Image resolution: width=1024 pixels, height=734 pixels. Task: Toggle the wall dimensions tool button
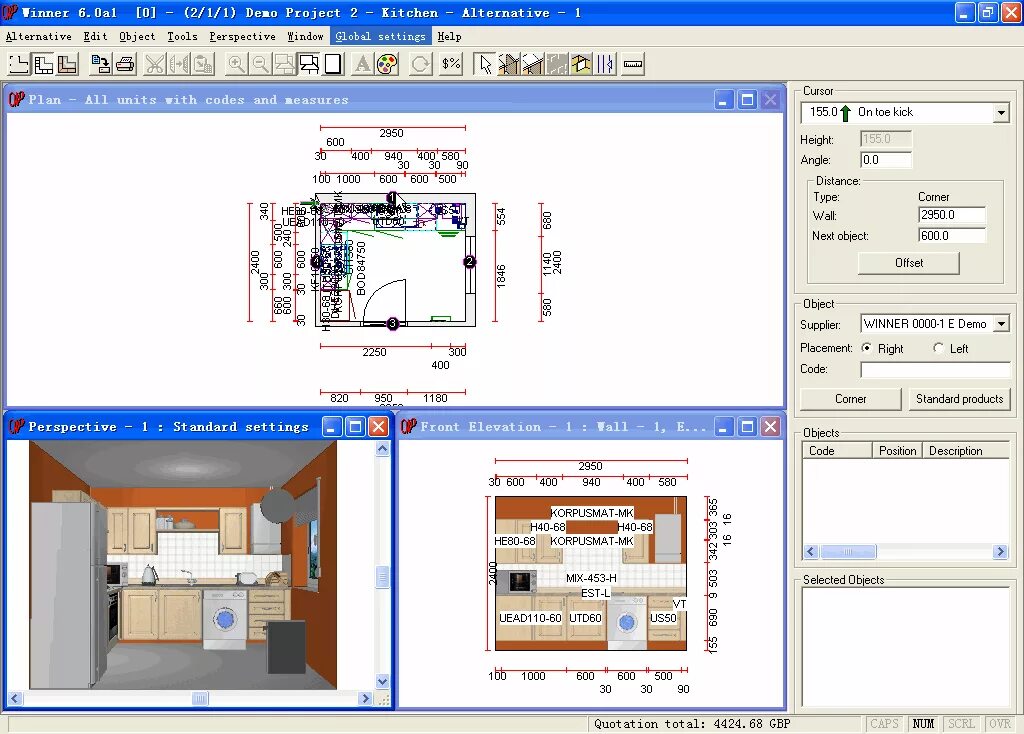pyautogui.click(x=606, y=64)
